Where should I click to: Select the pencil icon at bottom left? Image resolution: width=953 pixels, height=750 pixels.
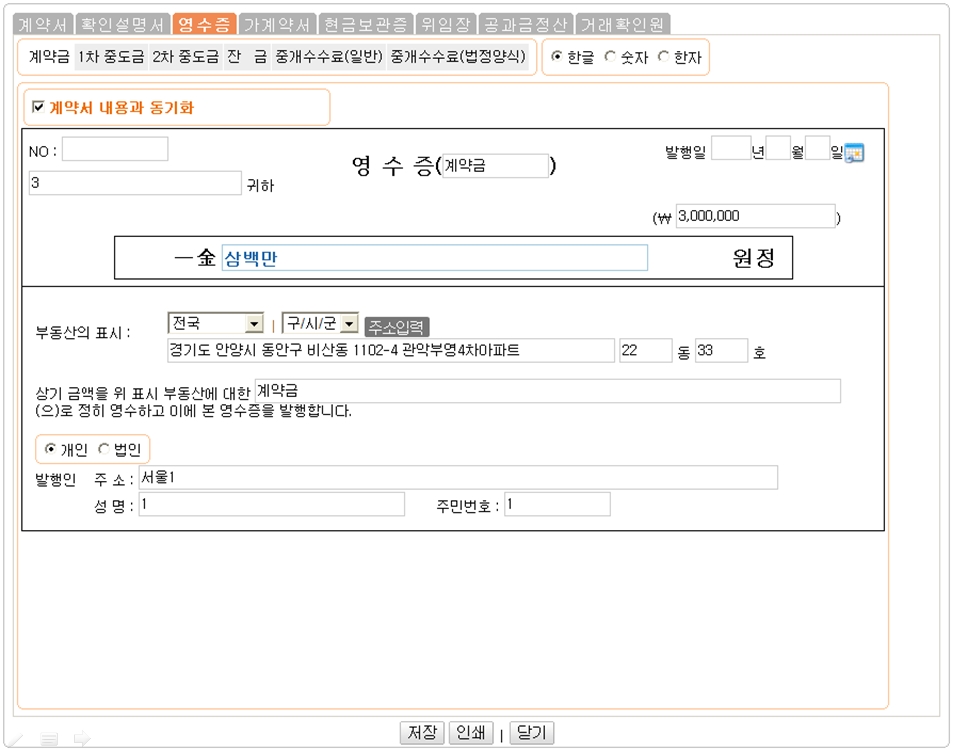tap(13, 738)
